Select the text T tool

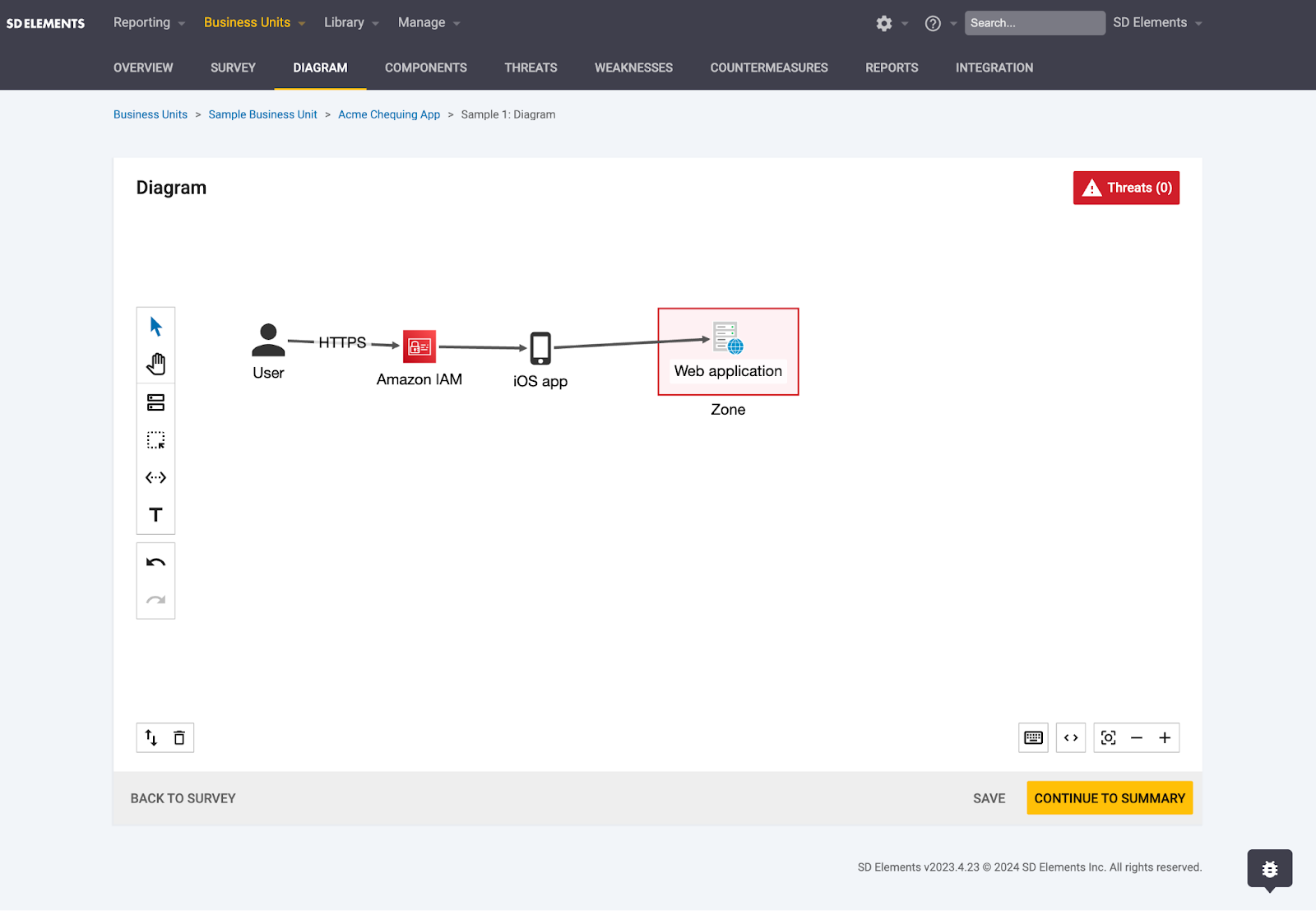point(155,515)
